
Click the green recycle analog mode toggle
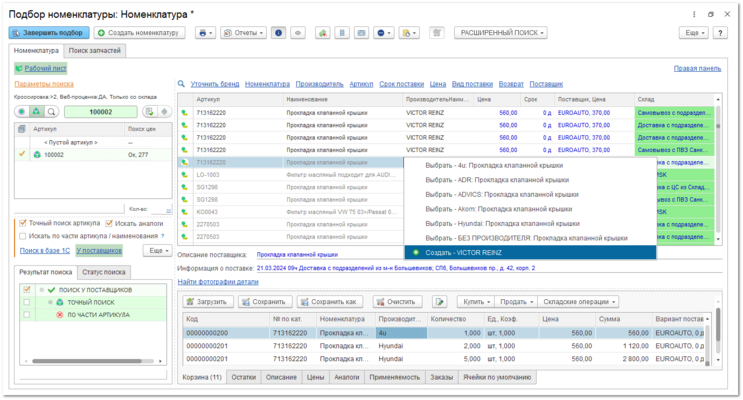tap(36, 112)
